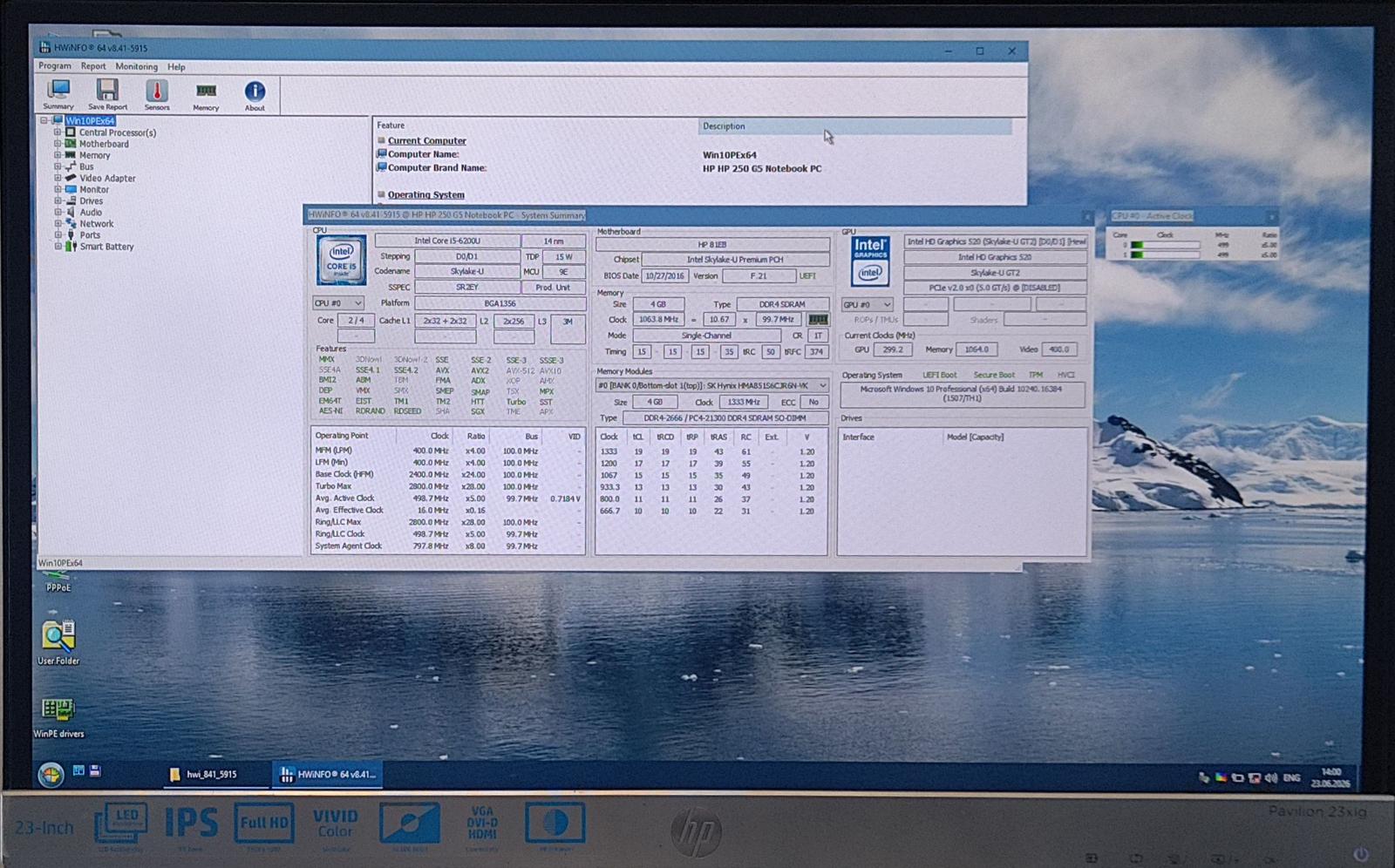Click the Operating System heading
Viewport: 1395px width, 868px height.
(425, 194)
